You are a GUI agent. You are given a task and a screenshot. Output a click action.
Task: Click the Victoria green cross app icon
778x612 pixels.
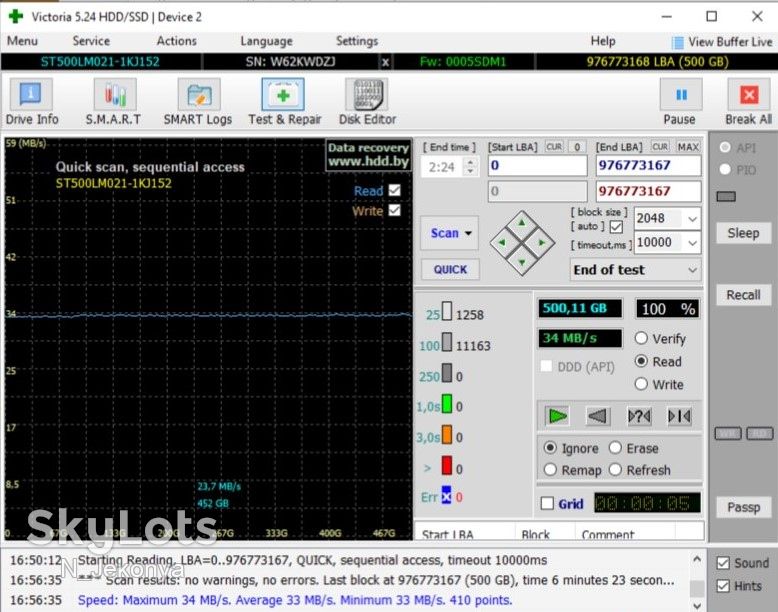pos(16,16)
